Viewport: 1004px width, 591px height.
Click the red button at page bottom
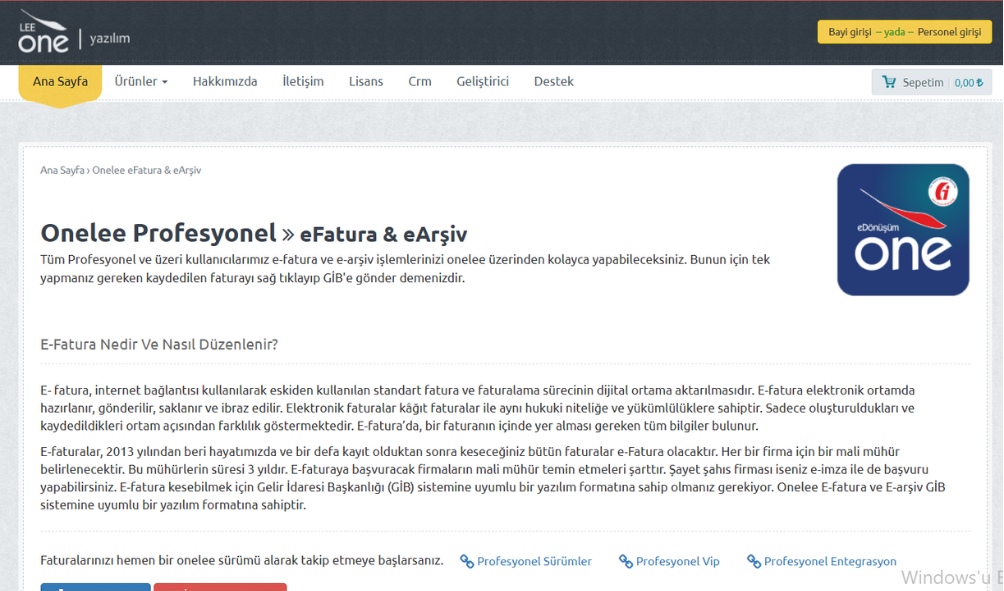click(x=220, y=587)
